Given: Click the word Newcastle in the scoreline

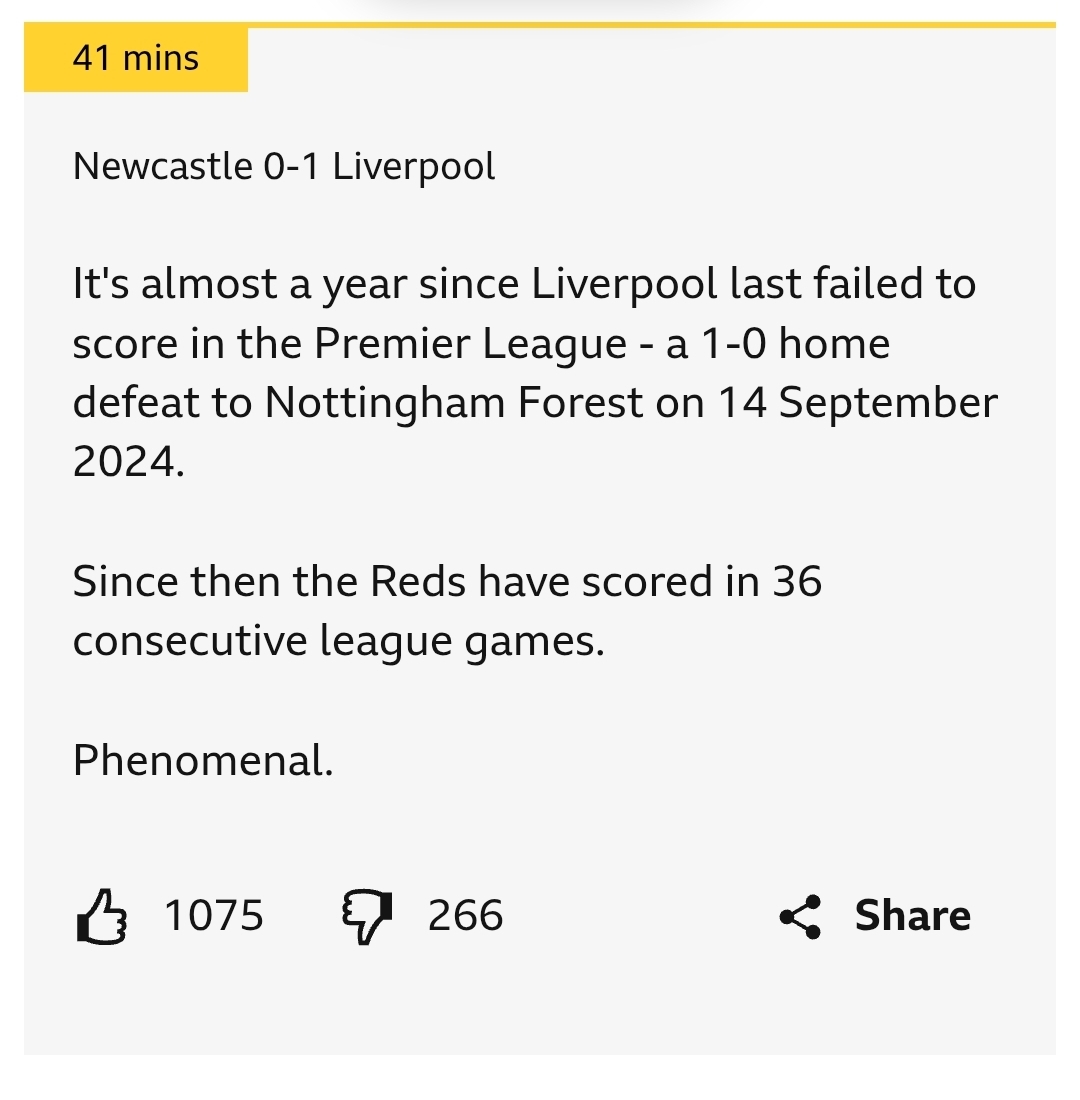Looking at the screenshot, I should (162, 166).
